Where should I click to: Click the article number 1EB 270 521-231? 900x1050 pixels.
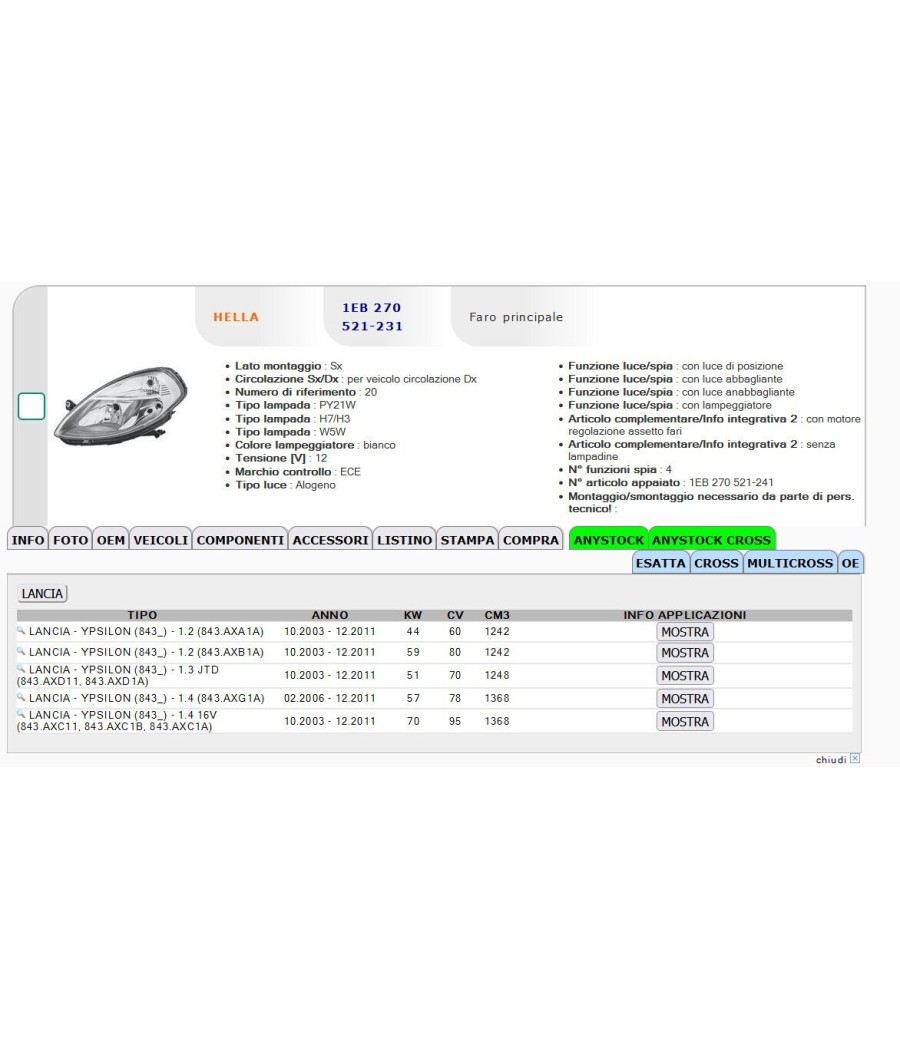tap(372, 317)
